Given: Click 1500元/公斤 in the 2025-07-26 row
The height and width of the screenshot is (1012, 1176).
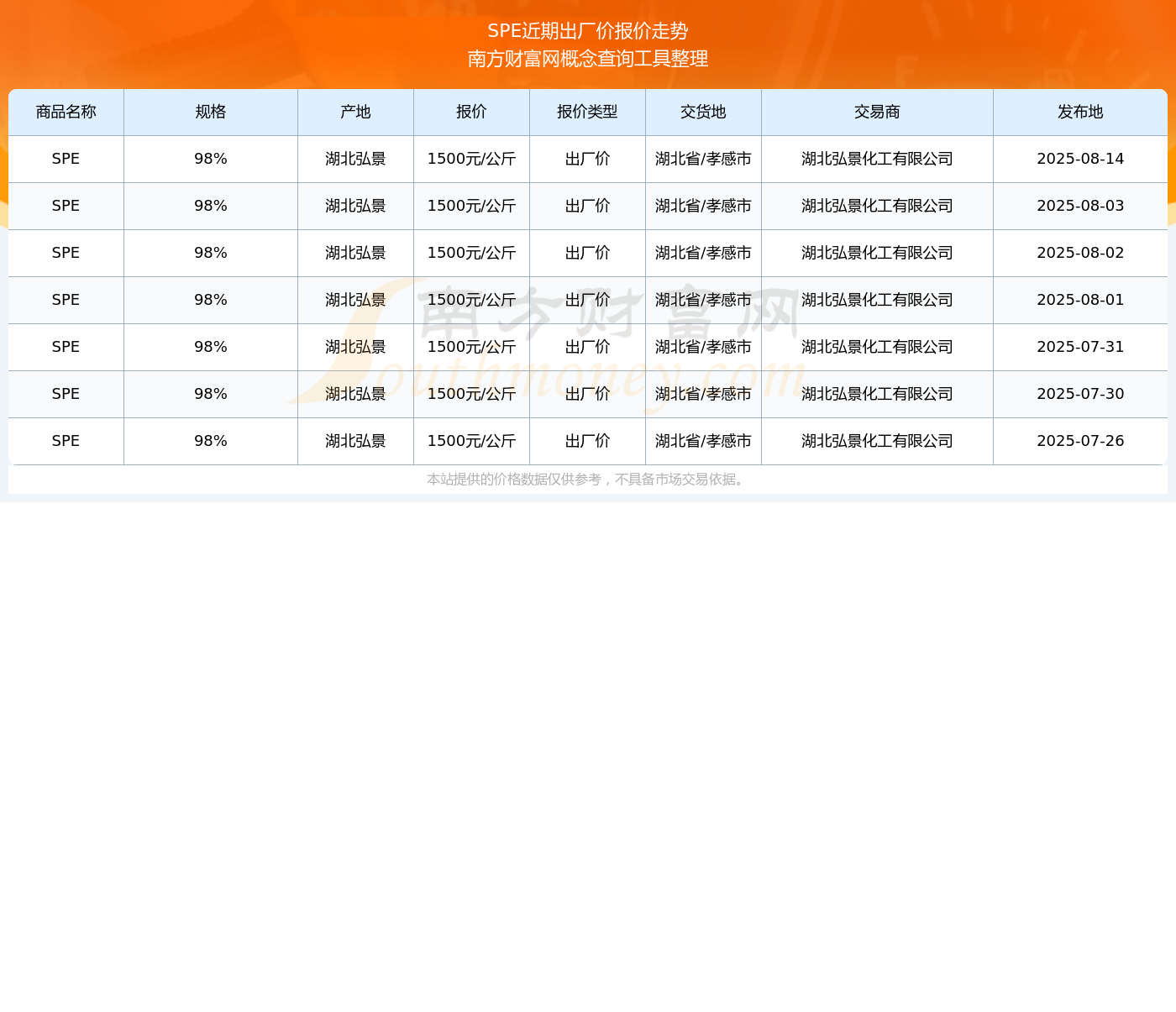Looking at the screenshot, I should pos(471,441).
